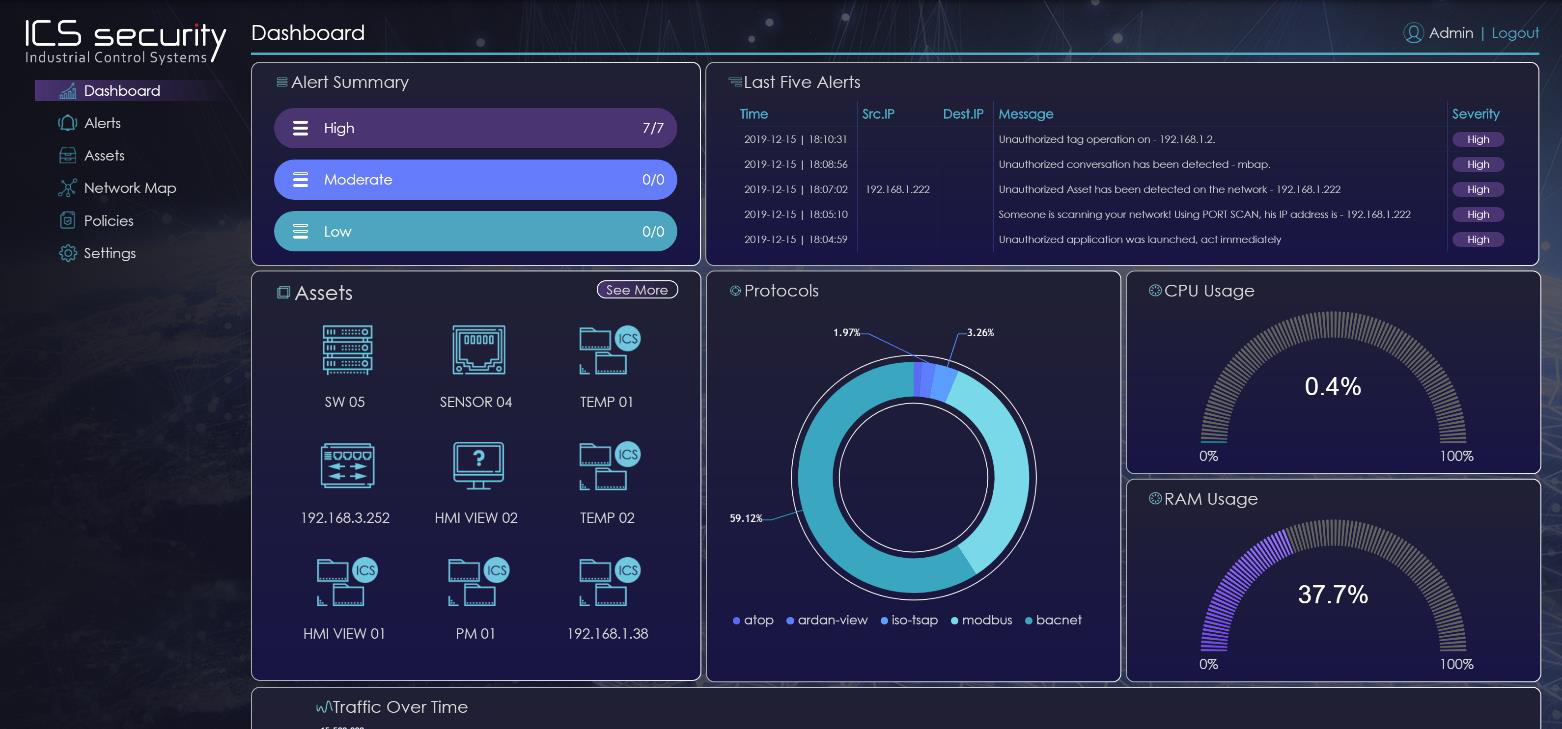Select the HMI VIEW 01 asset icon
The width and height of the screenshot is (1562, 729).
(x=347, y=582)
